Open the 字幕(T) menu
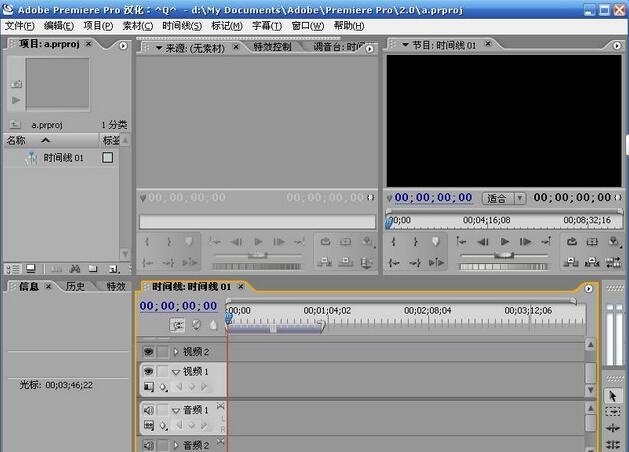This screenshot has width=629, height=452. tap(267, 26)
